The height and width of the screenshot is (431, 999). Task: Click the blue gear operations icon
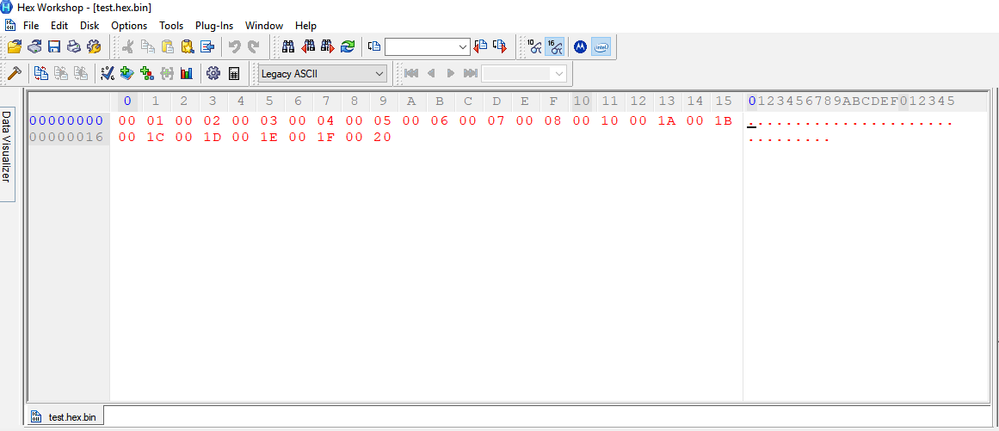tap(213, 73)
